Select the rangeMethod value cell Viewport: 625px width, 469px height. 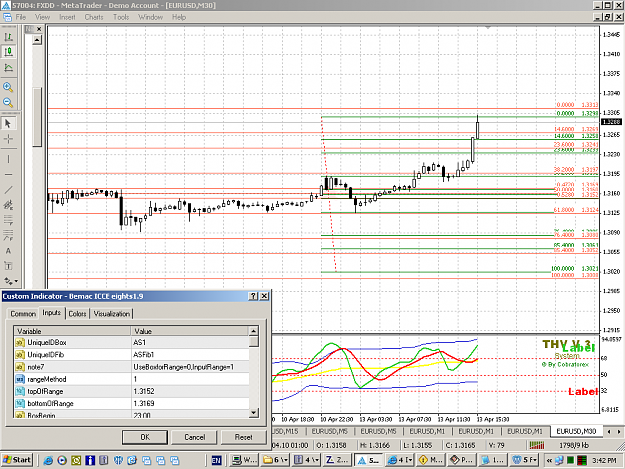pos(191,379)
